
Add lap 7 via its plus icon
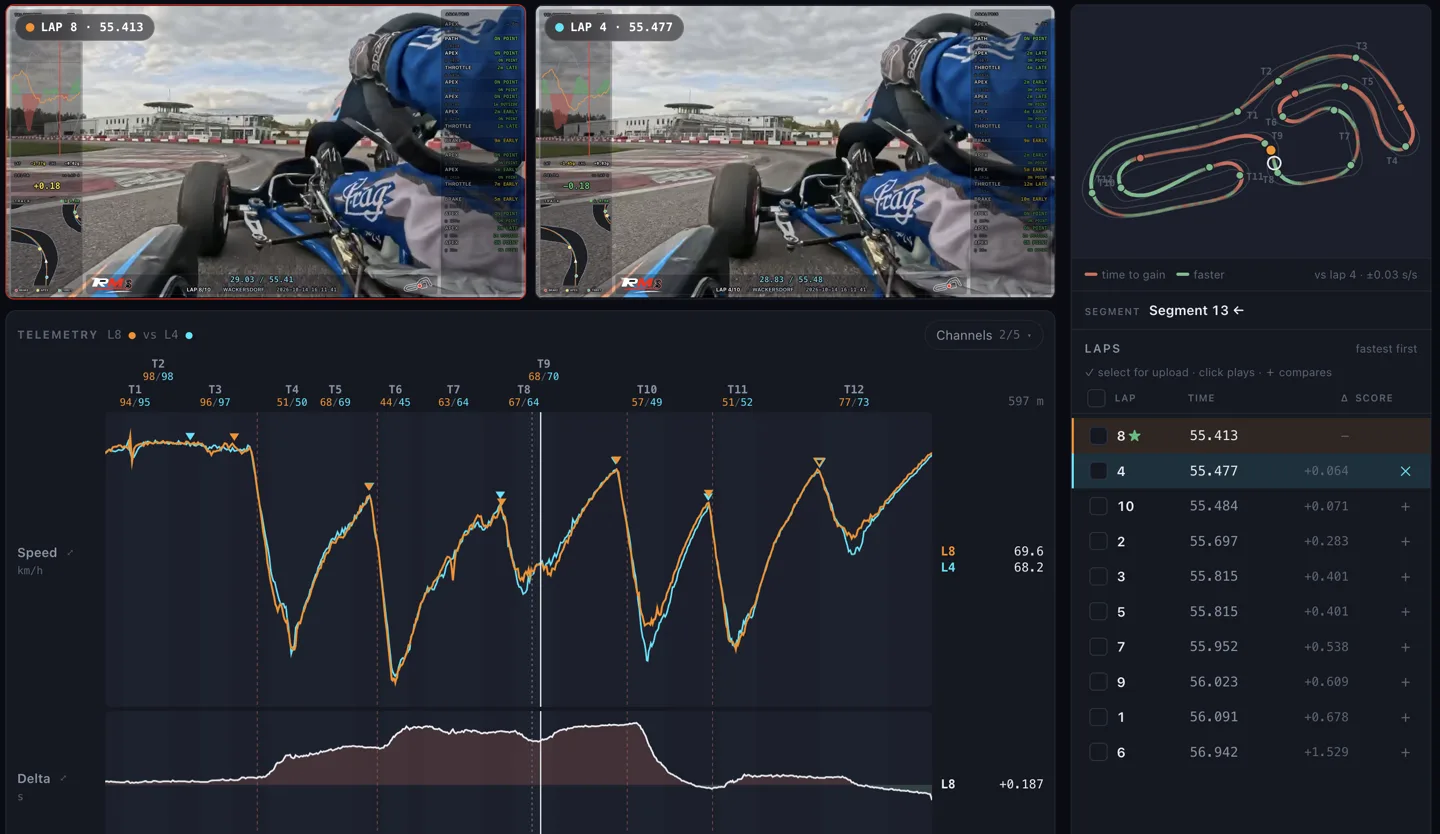pyautogui.click(x=1405, y=647)
